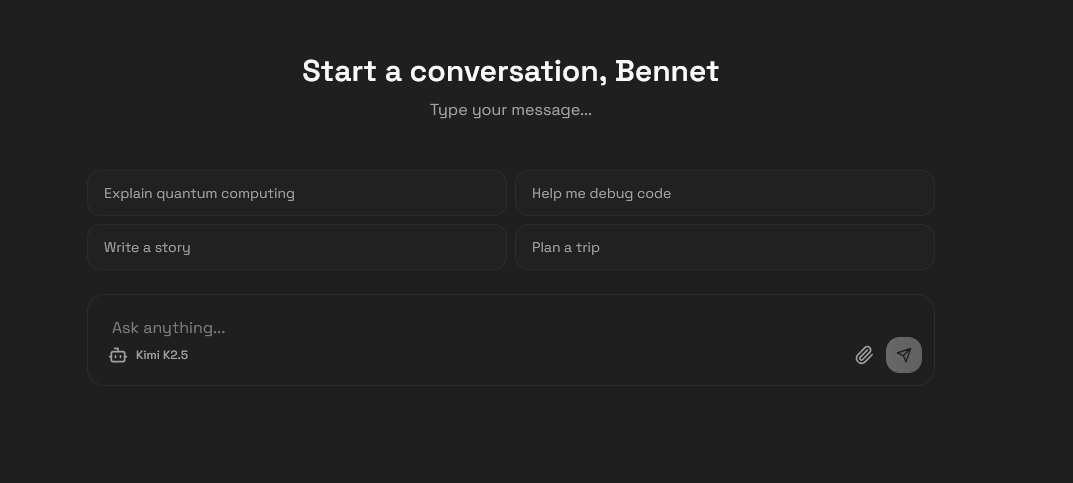Select the 'Plan a trip' prompt card
The image size is (1073, 483).
click(724, 247)
